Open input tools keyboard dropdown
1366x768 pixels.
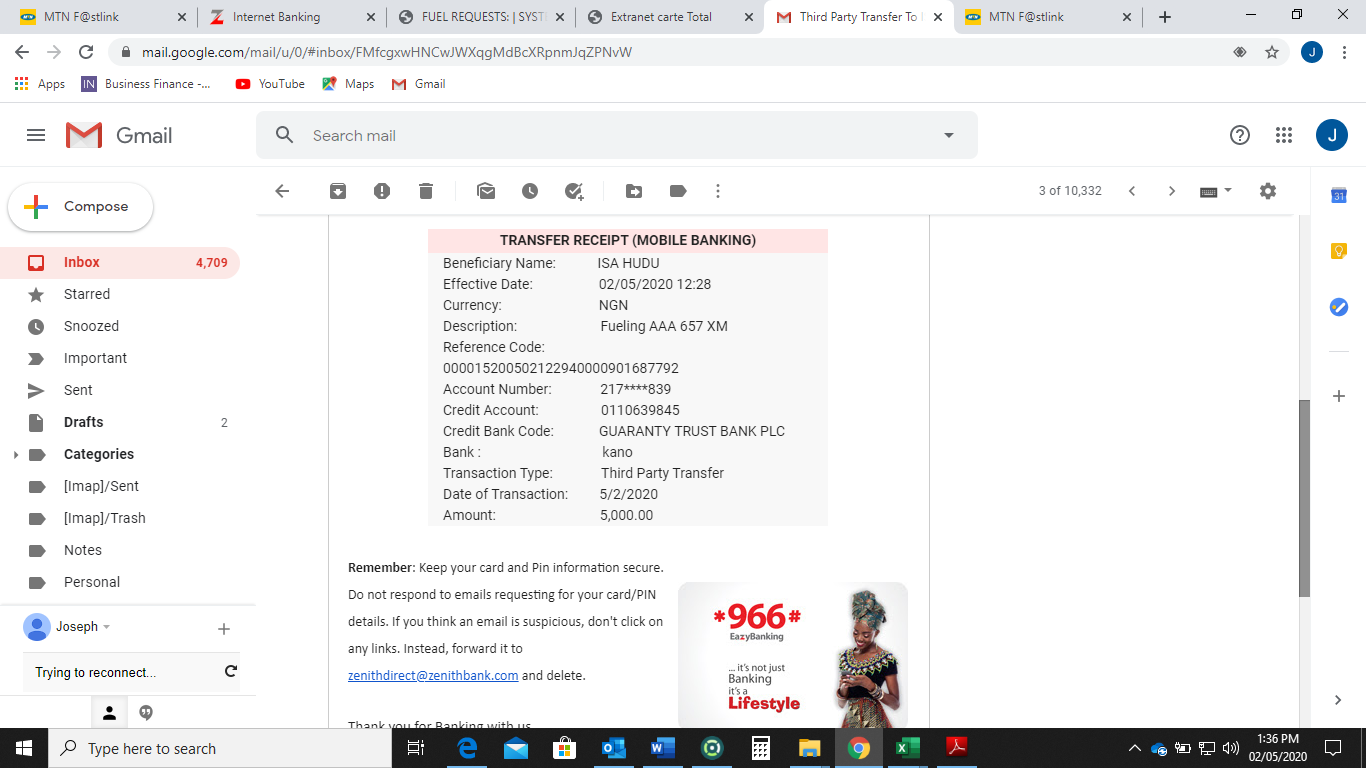1216,191
